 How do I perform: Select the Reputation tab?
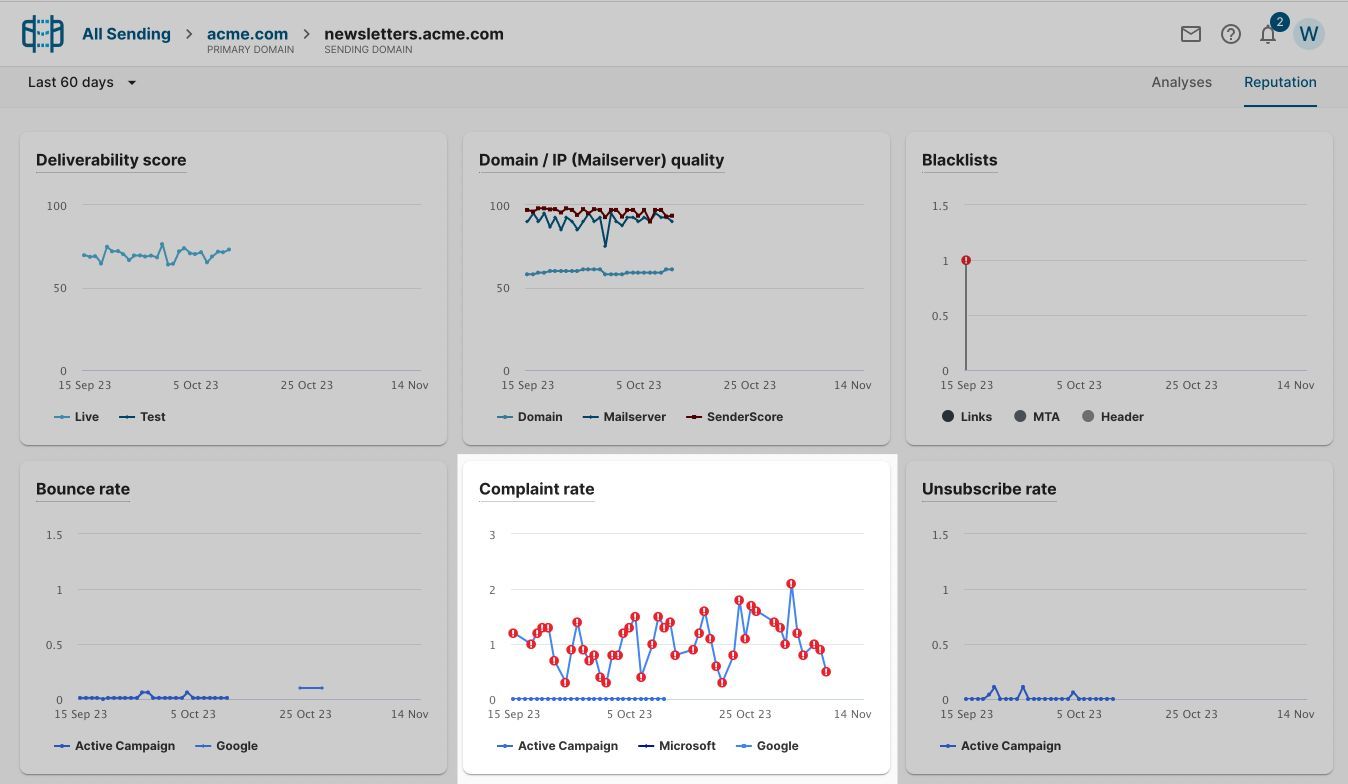[x=1280, y=82]
